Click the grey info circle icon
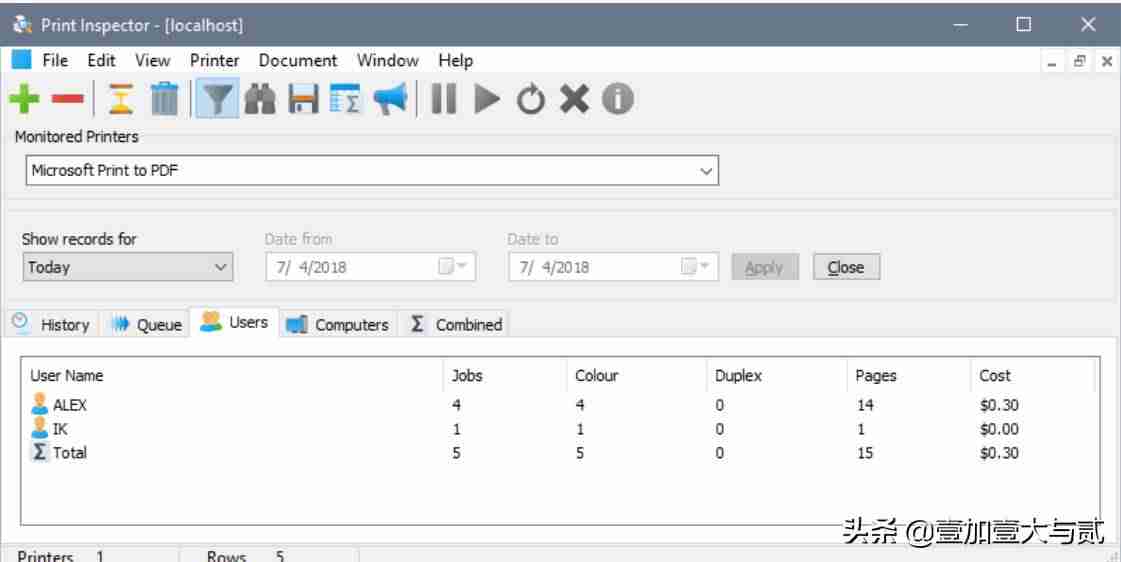The height and width of the screenshot is (562, 1121). (618, 99)
